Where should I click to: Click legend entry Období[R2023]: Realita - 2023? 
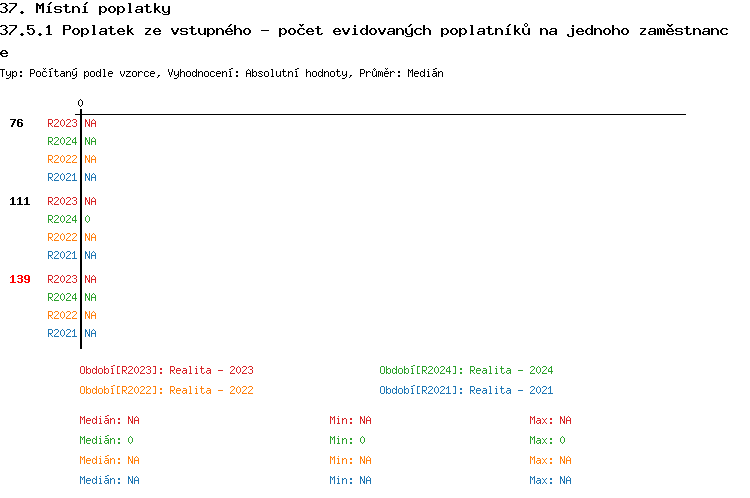[x=166, y=370]
